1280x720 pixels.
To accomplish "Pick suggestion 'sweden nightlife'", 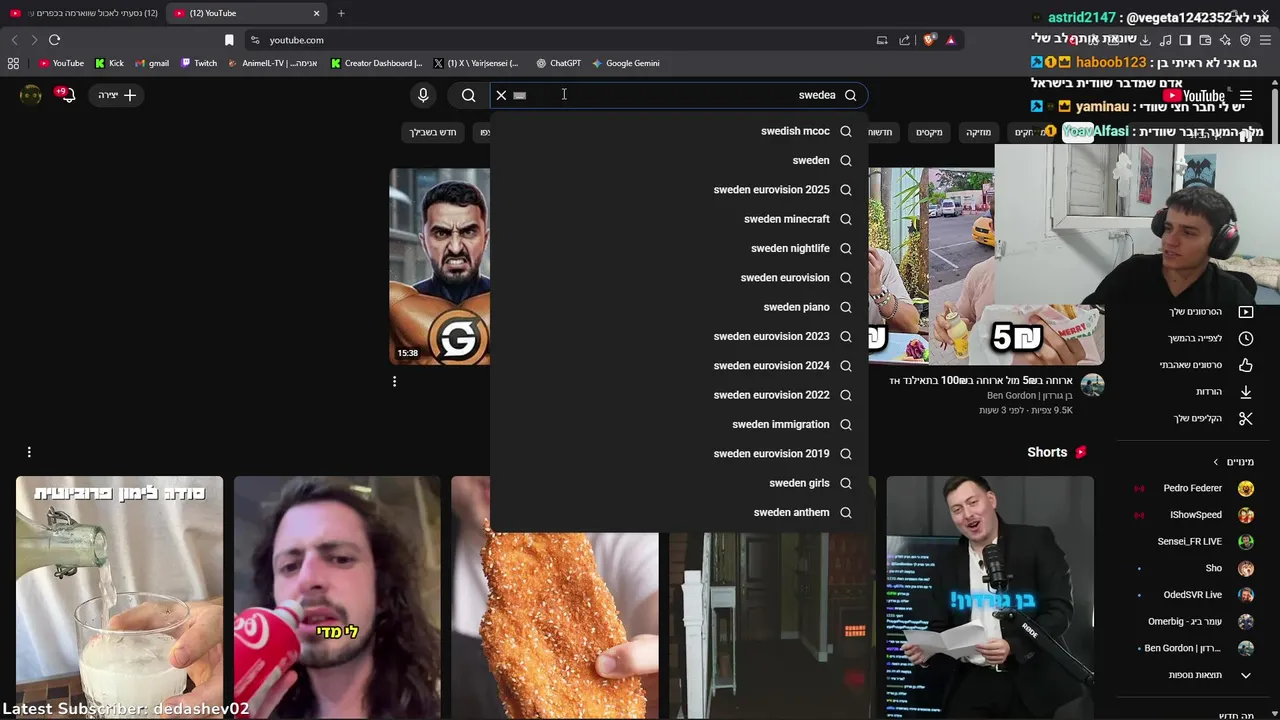I will 680,248.
